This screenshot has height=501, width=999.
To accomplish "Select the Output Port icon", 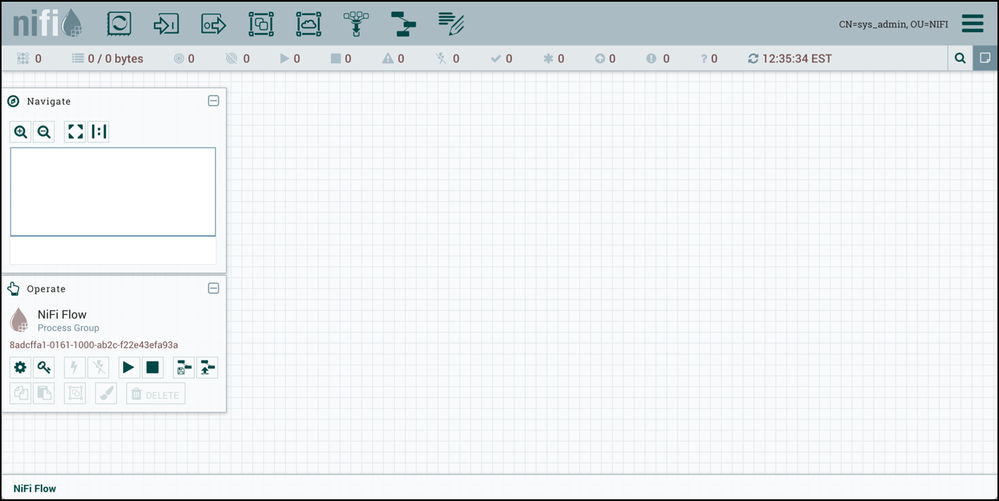I will tap(213, 24).
